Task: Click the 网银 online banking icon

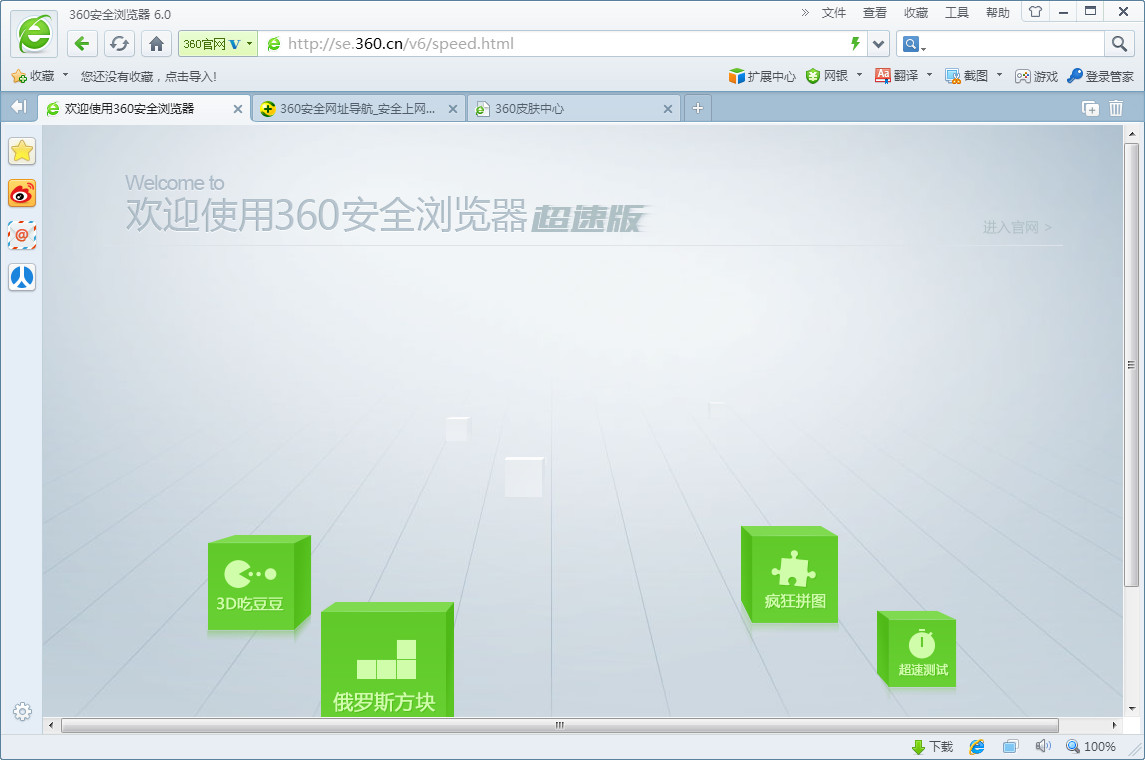Action: (827, 76)
